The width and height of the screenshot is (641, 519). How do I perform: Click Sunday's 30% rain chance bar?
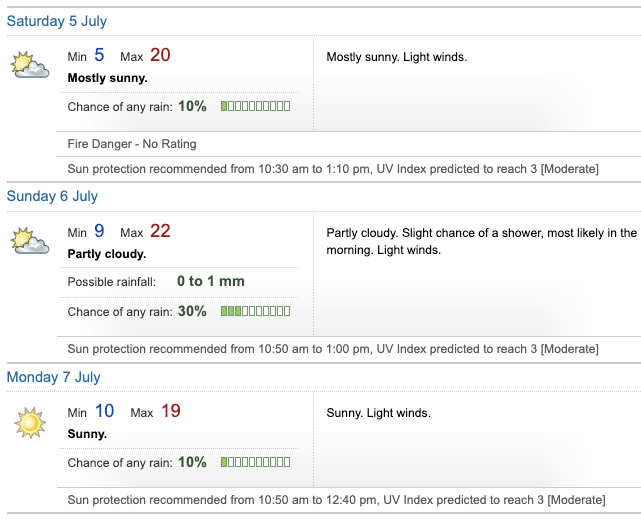255,311
